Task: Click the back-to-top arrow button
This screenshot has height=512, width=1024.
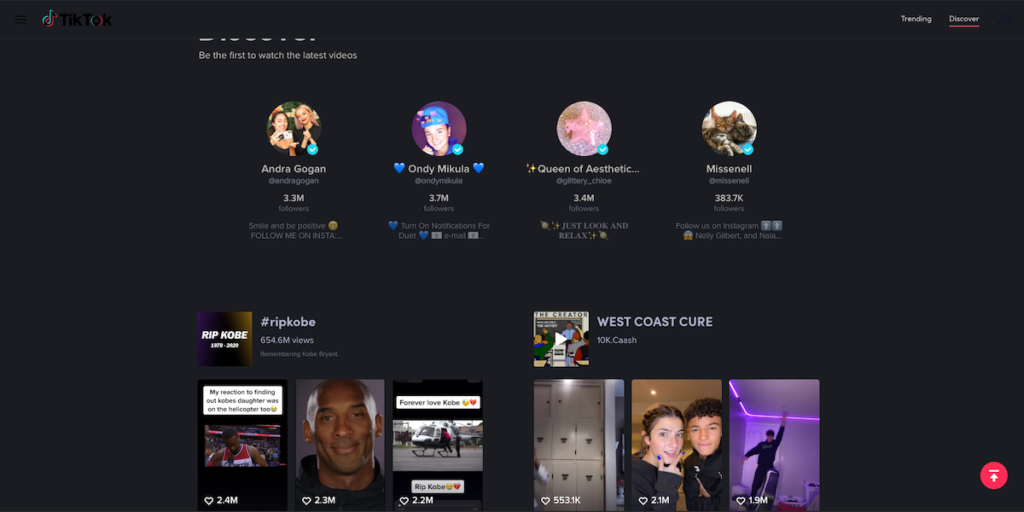Action: [x=993, y=475]
